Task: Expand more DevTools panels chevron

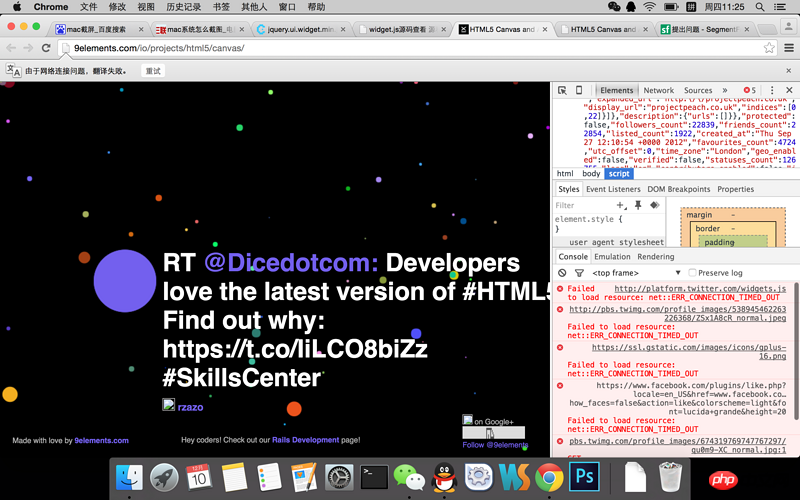Action: pyautogui.click(x=724, y=90)
